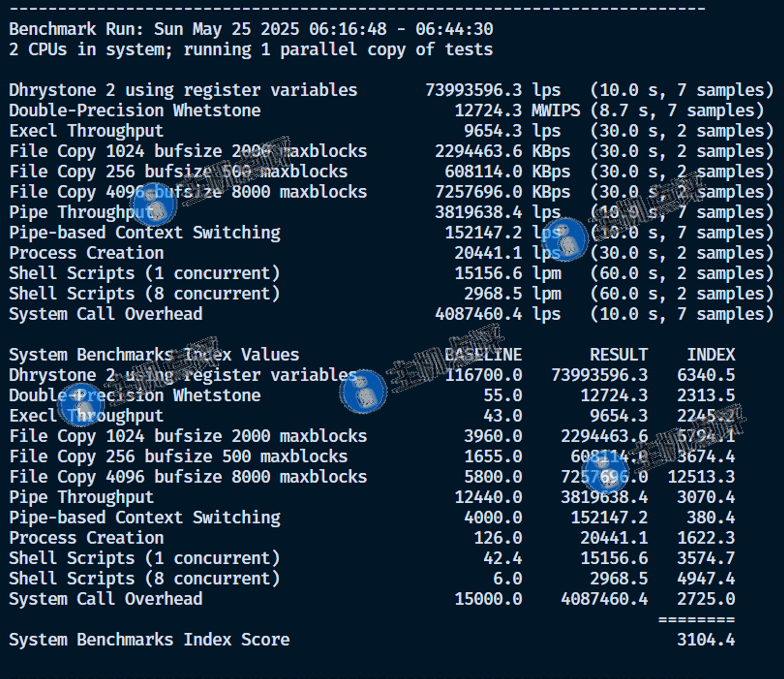Select the INDEX column header

point(710,355)
